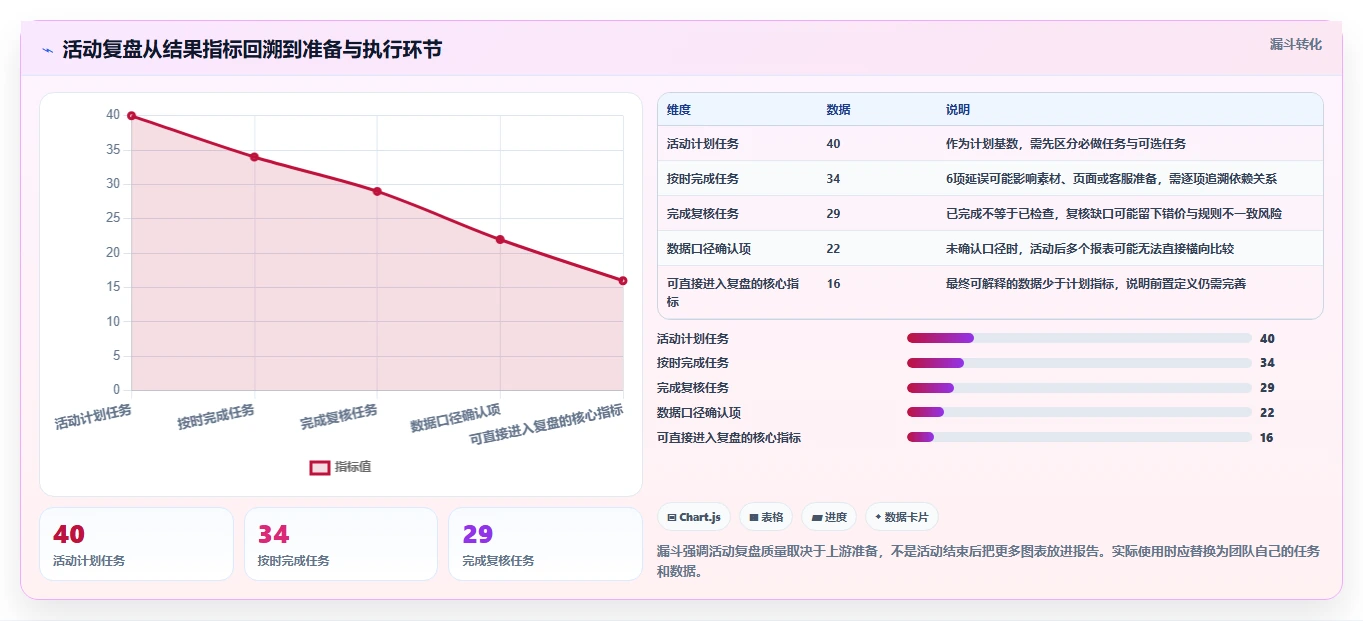The image size is (1363, 621).
Task: Open the stat card showing 29
Action: click(x=545, y=544)
